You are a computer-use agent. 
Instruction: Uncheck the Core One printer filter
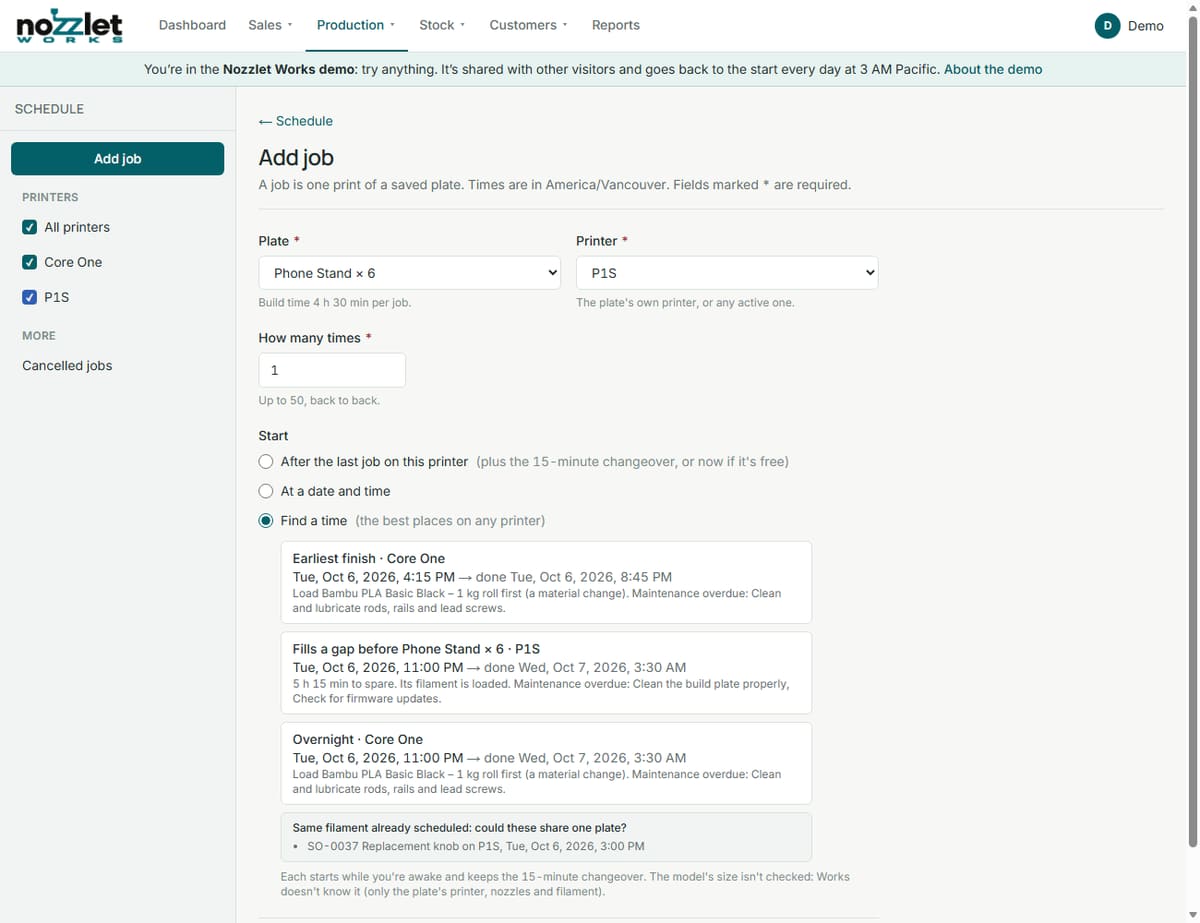pos(30,262)
